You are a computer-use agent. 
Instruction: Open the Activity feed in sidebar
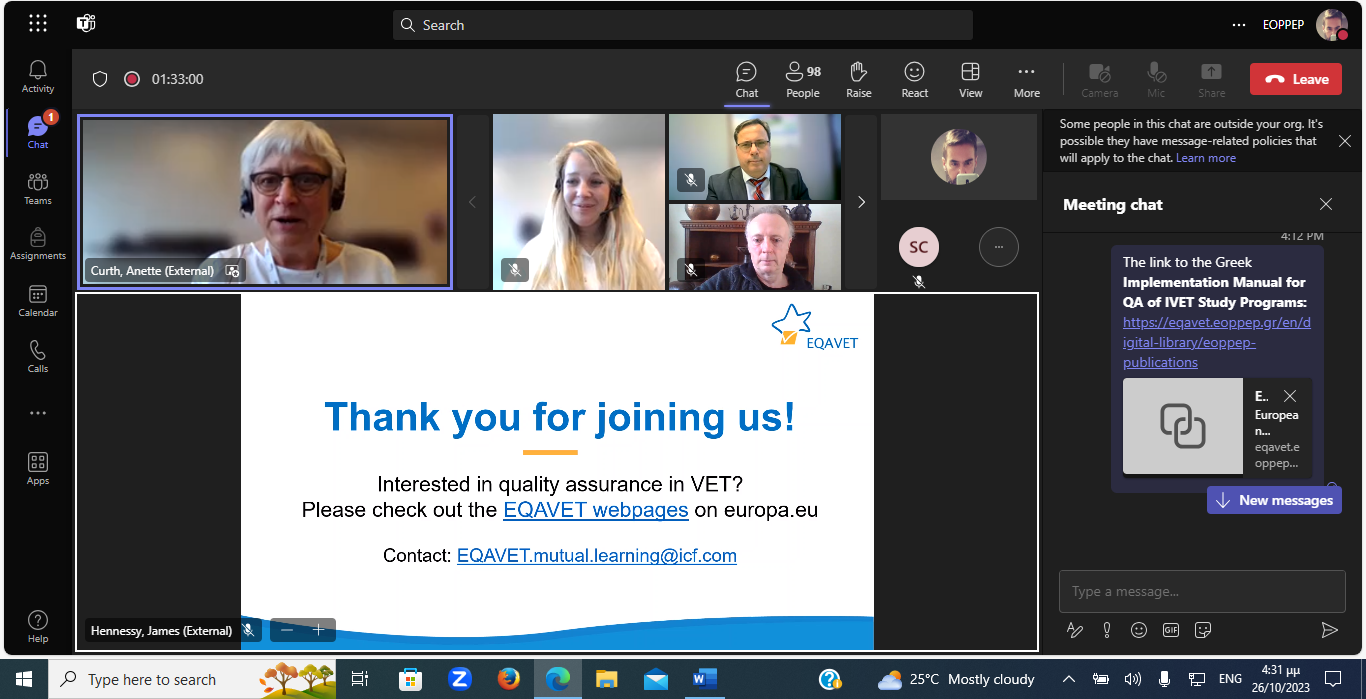[37, 76]
